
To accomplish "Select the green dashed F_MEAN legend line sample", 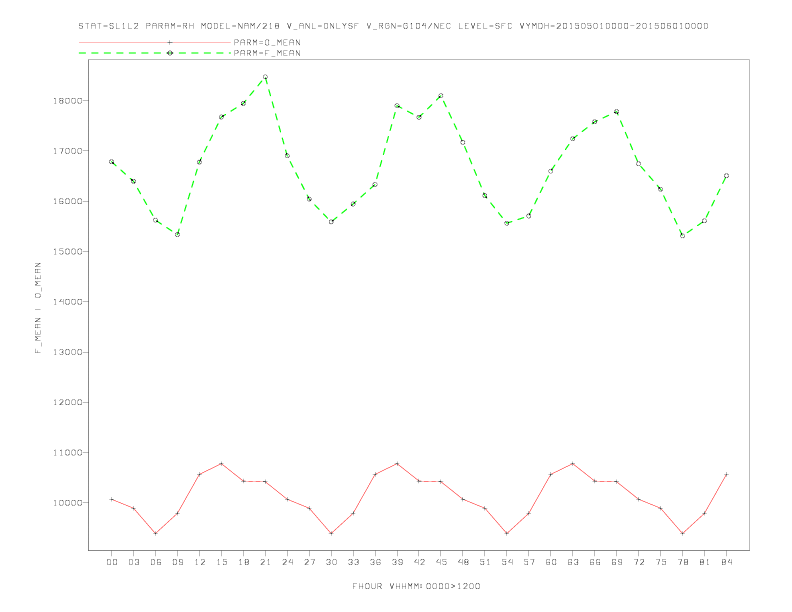I will click(155, 53).
